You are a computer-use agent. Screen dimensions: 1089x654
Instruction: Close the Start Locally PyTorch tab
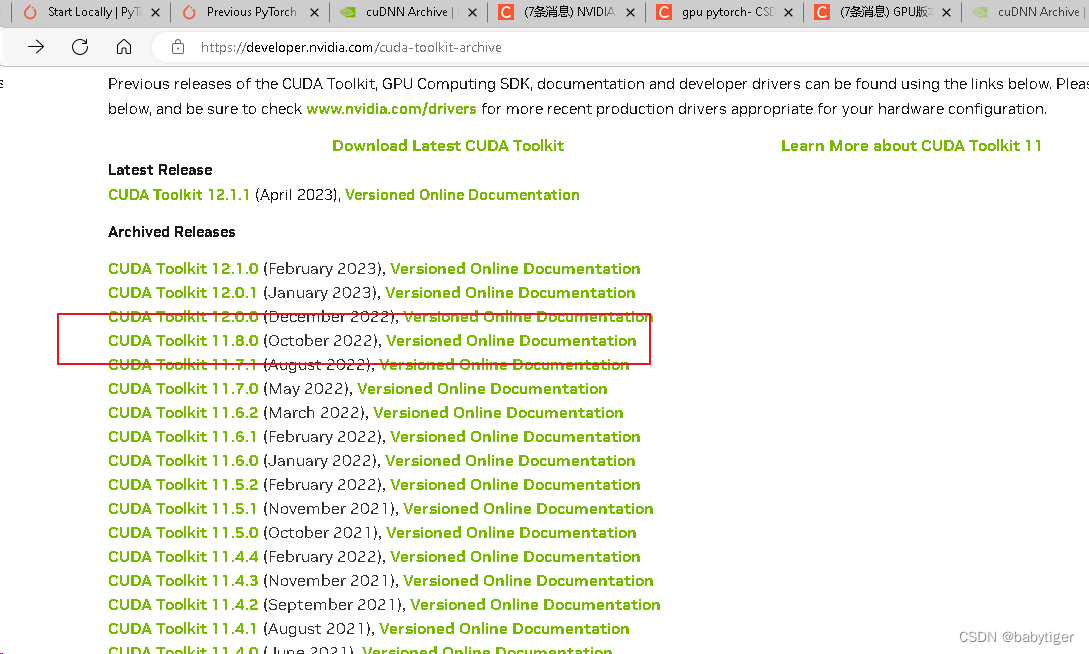click(156, 12)
